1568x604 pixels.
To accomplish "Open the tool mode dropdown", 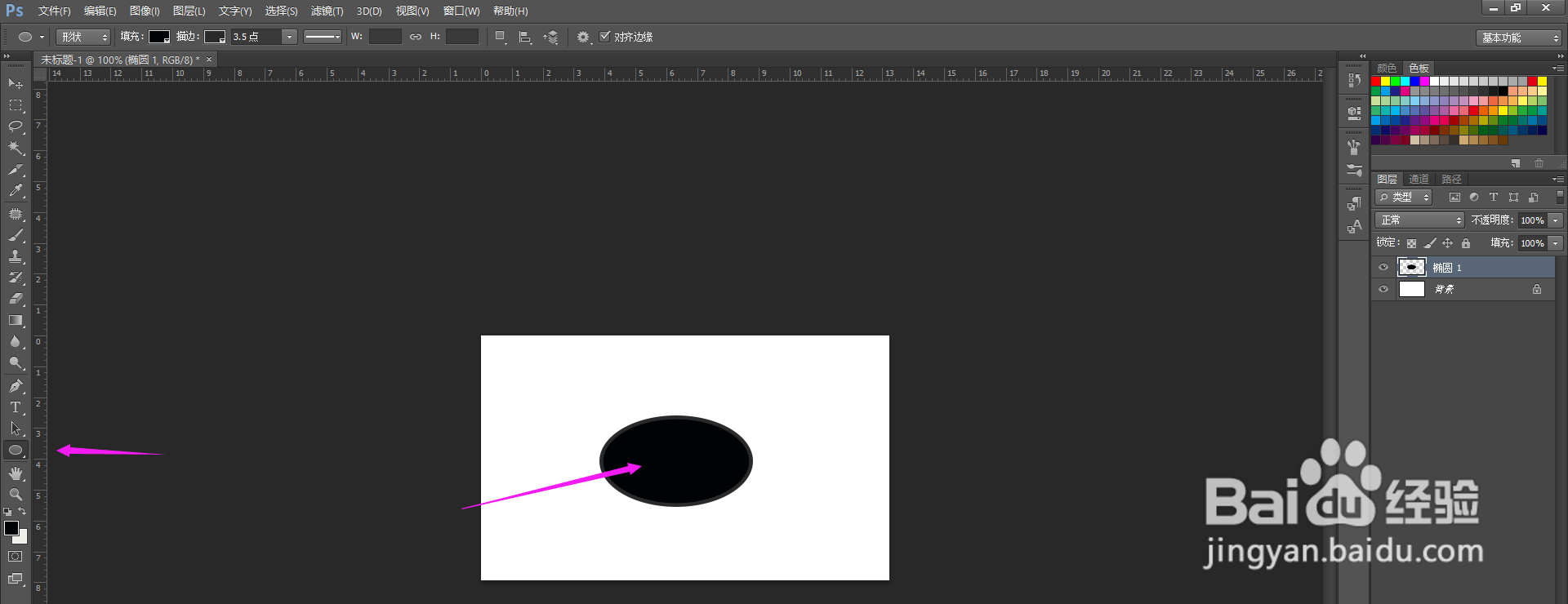I will [x=83, y=37].
